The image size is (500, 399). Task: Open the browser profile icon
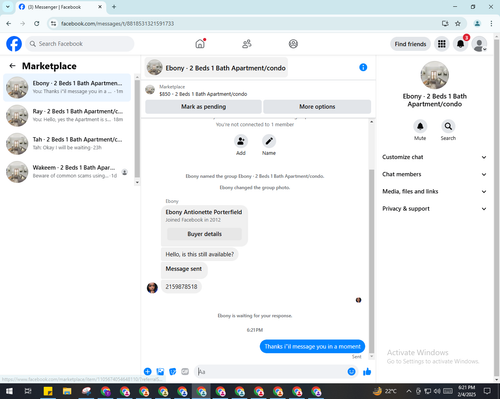click(x=477, y=23)
